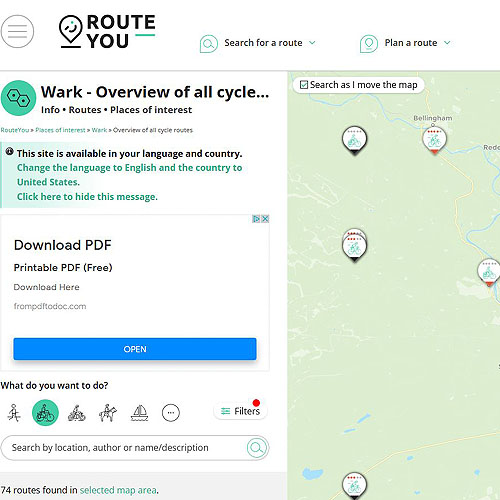This screenshot has width=500, height=500.
Task: Click the Search for a route magnifier icon
Action: tap(209, 44)
